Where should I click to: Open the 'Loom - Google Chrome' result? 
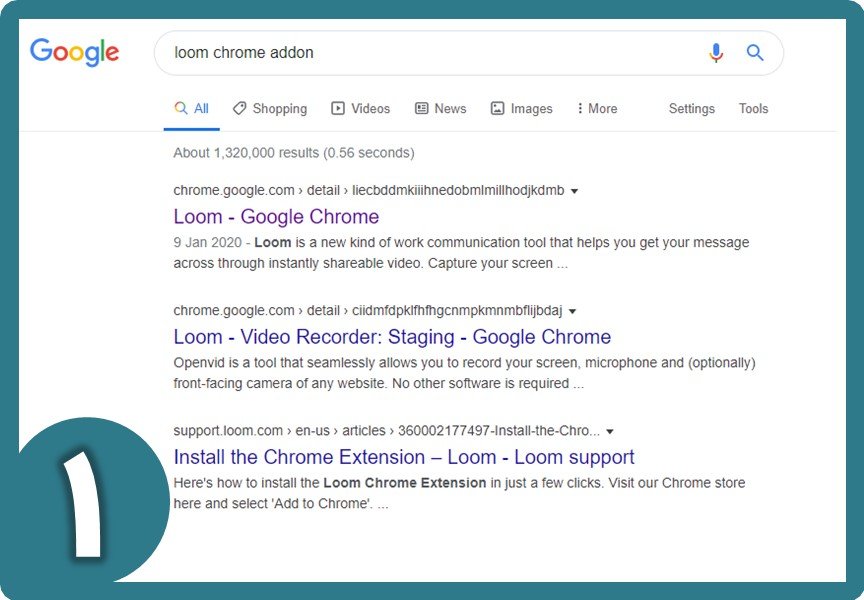pos(276,217)
